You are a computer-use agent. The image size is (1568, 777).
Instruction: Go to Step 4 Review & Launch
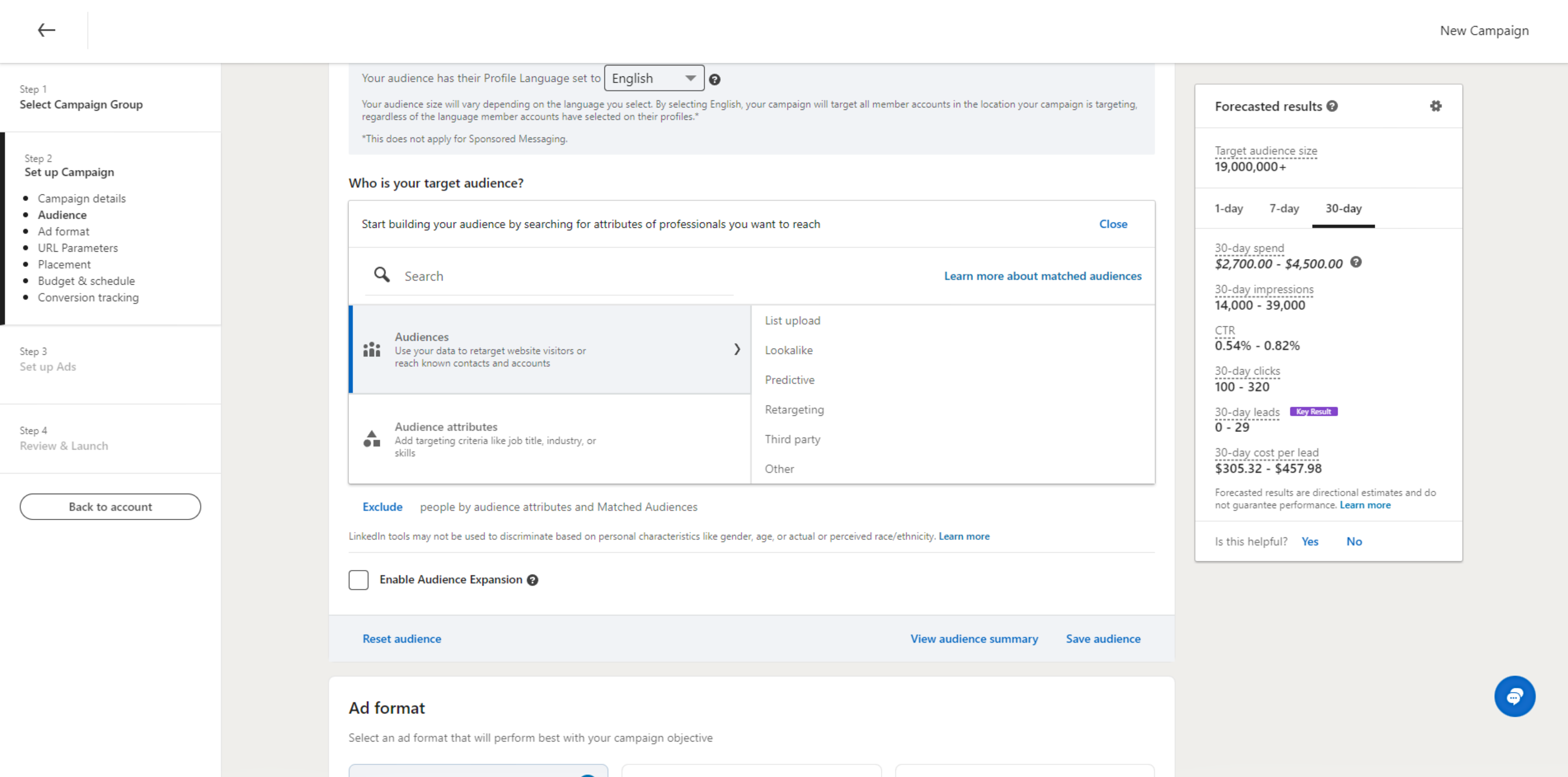coord(64,438)
